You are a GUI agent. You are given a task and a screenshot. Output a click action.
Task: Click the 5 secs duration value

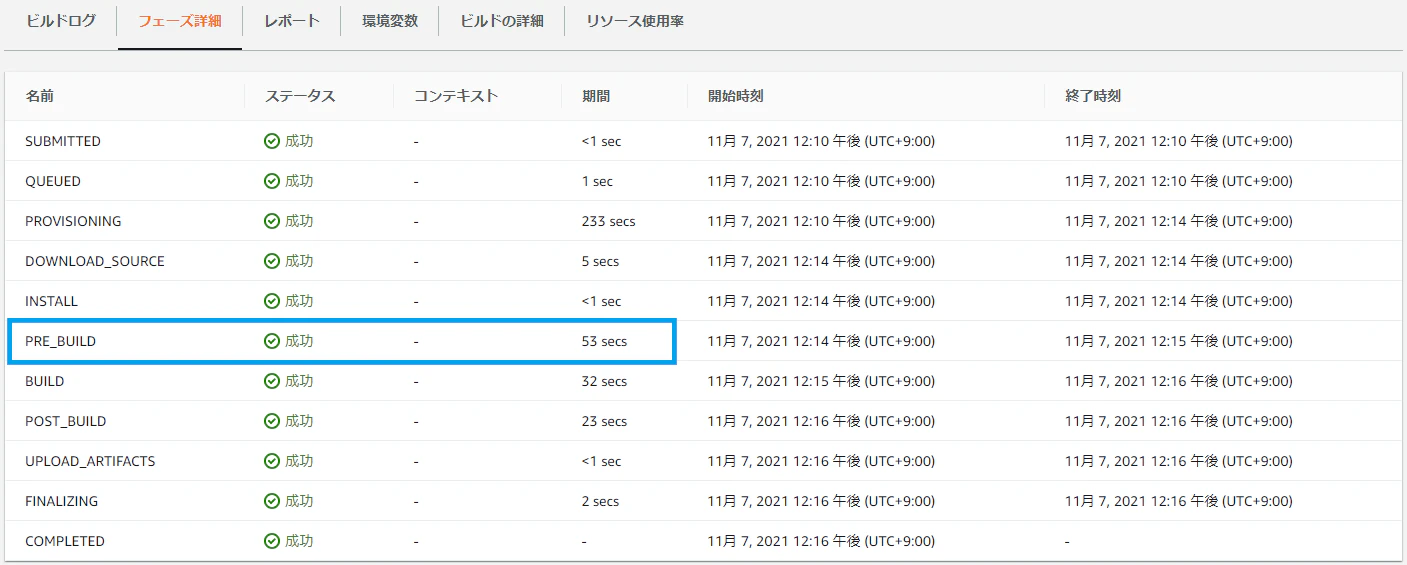pos(600,261)
